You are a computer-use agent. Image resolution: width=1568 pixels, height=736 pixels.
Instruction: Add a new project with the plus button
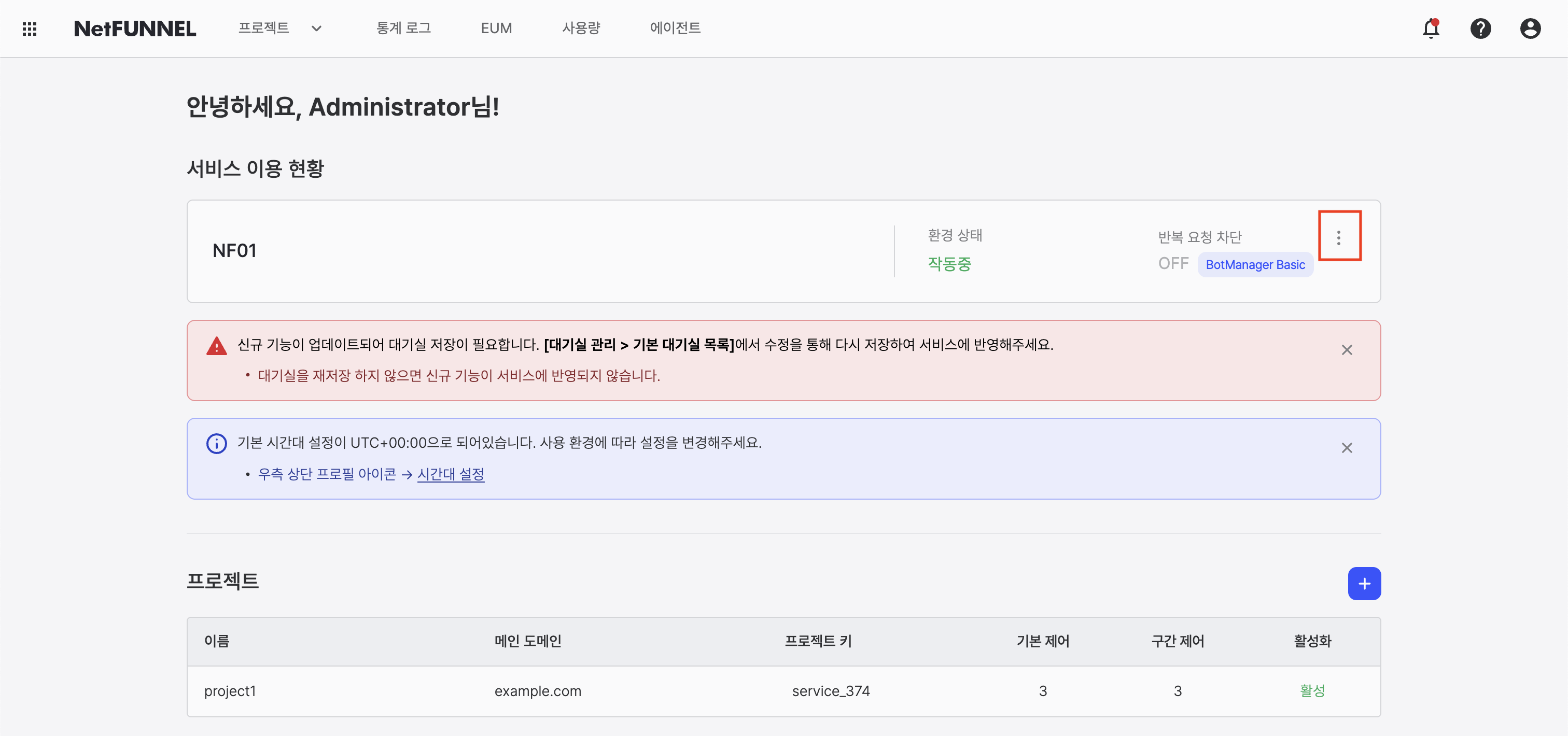pos(1365,583)
